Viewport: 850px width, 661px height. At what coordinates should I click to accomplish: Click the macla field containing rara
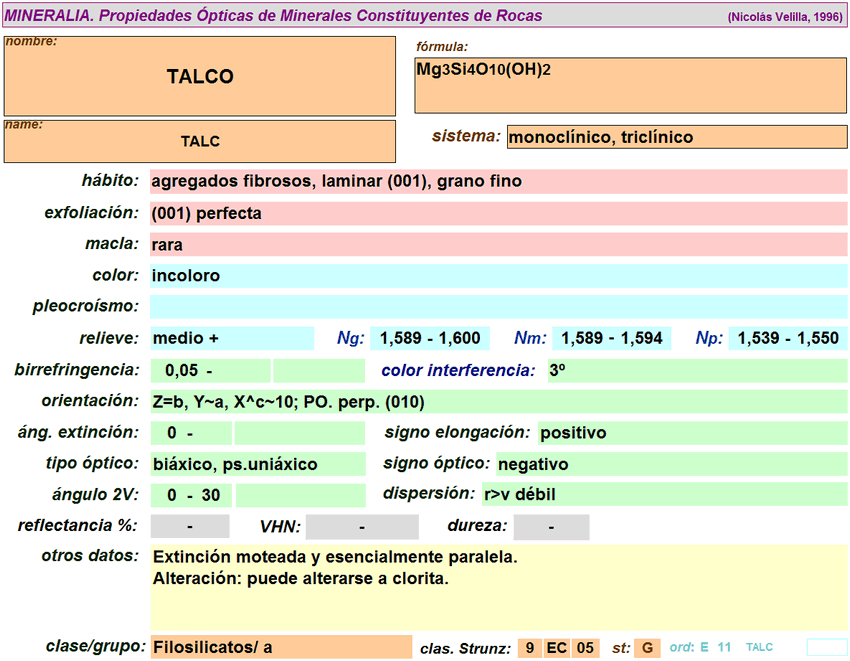coord(498,245)
